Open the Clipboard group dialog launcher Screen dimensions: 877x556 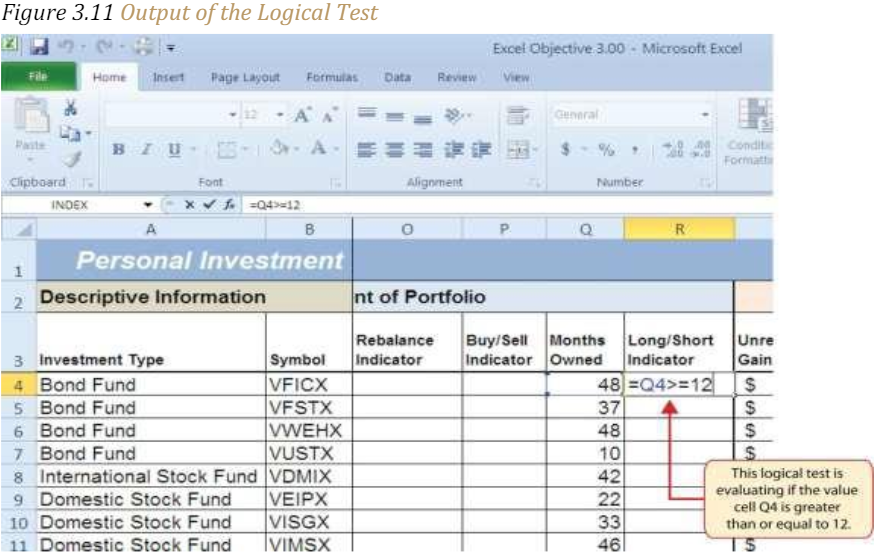point(87,182)
